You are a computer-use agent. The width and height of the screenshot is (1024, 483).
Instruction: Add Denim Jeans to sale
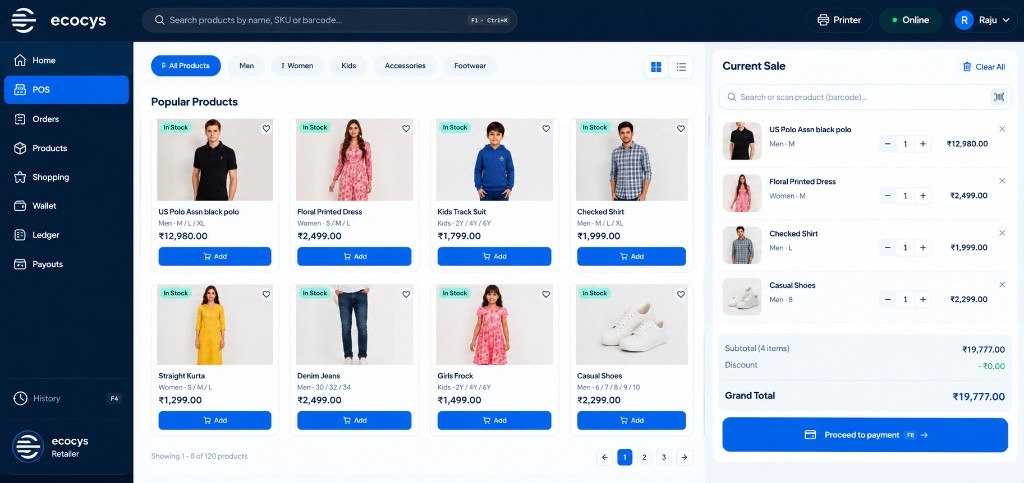[x=354, y=420]
